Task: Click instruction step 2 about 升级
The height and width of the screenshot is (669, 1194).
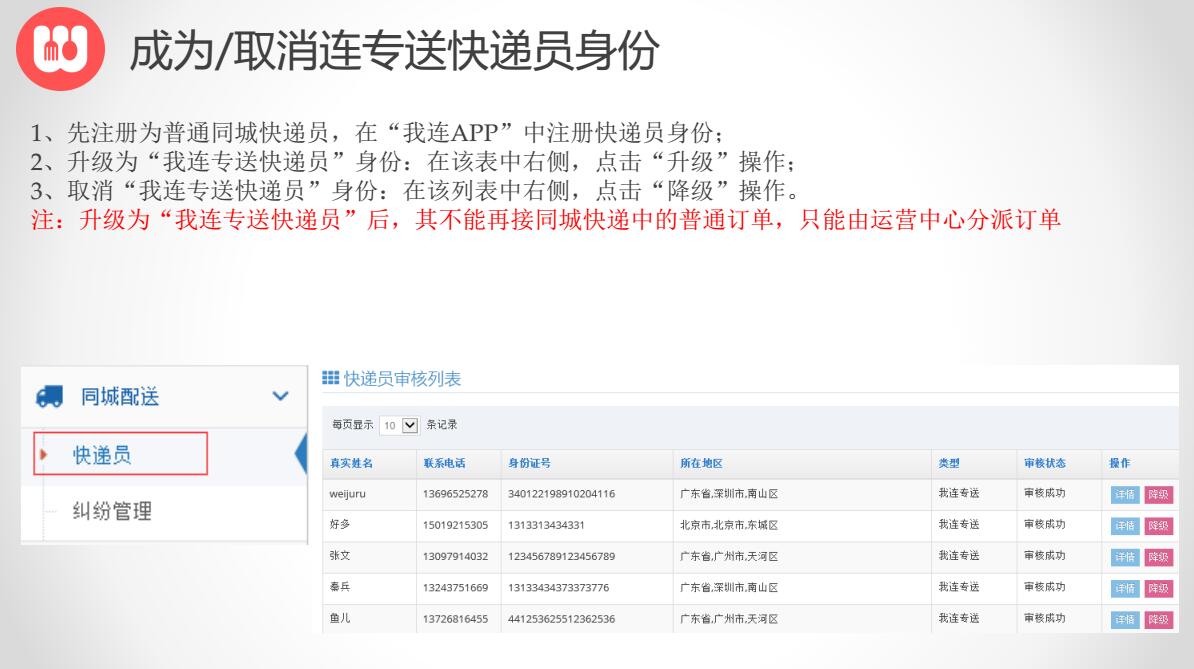Action: pos(413,162)
